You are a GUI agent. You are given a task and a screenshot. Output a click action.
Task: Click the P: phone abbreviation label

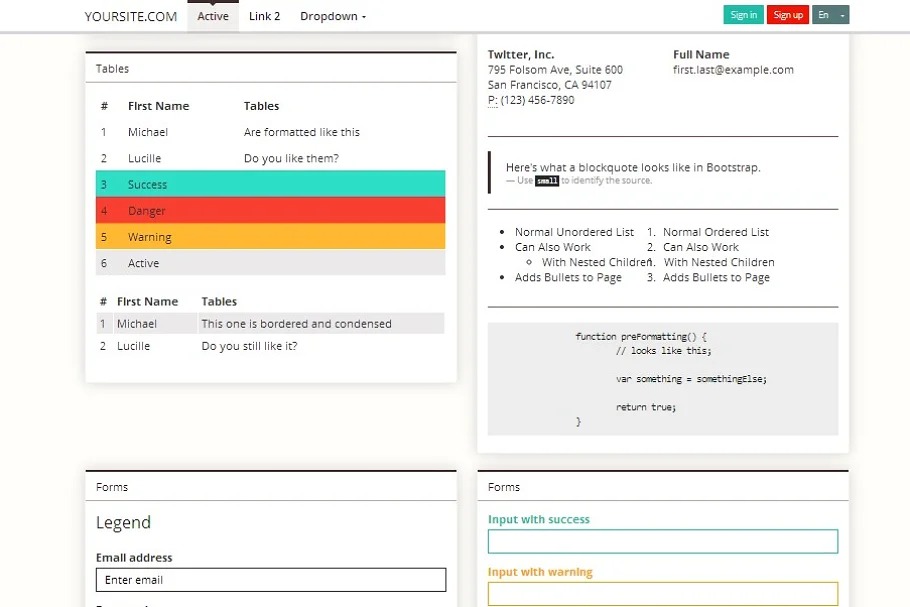click(492, 100)
